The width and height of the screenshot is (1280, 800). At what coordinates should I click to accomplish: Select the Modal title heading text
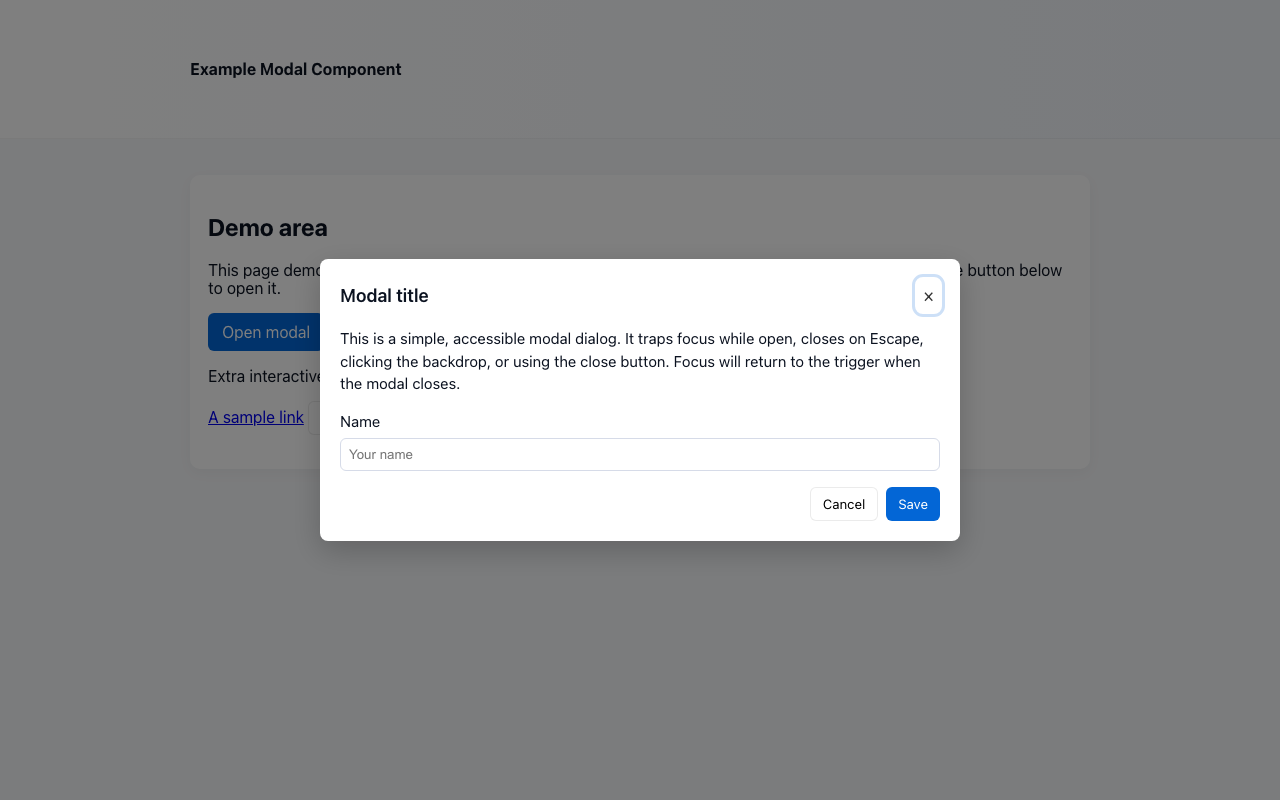coord(384,295)
